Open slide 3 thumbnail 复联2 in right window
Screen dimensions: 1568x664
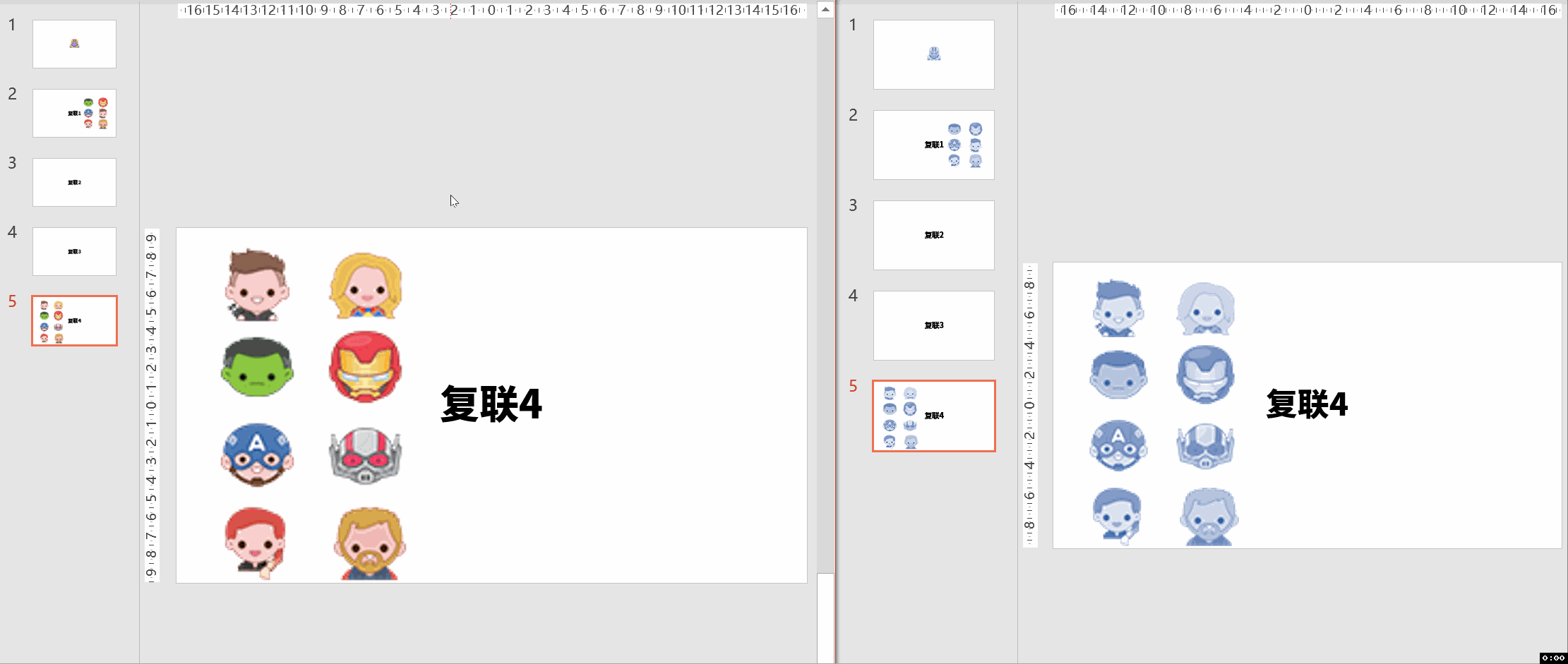pos(933,235)
